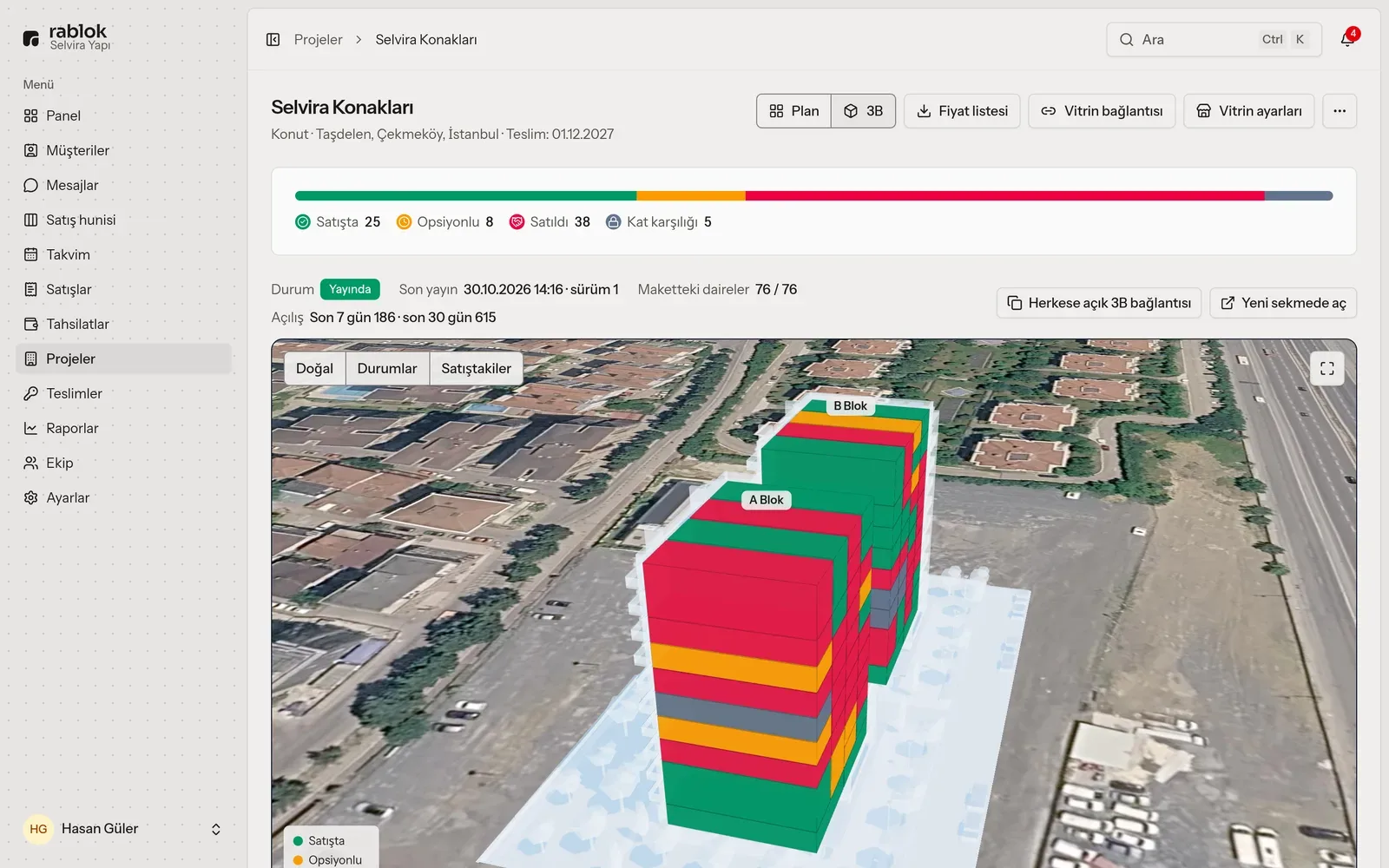This screenshot has width=1389, height=868.
Task: Collapse sidebar with panel toggle icon
Action: (x=273, y=40)
